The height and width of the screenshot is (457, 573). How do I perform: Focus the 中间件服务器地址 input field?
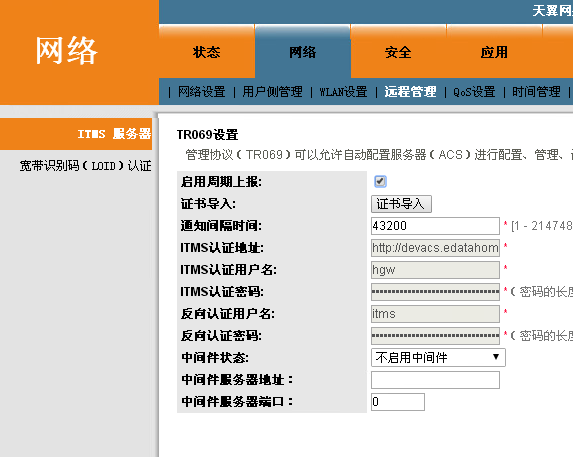coord(435,380)
